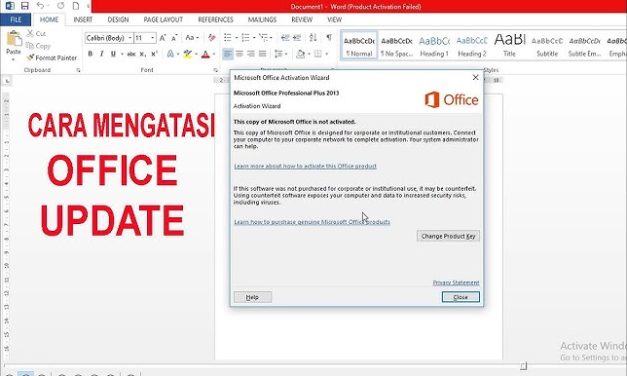Open the Font dialog launcher
The height and width of the screenshot is (376, 627).
[x=216, y=70]
